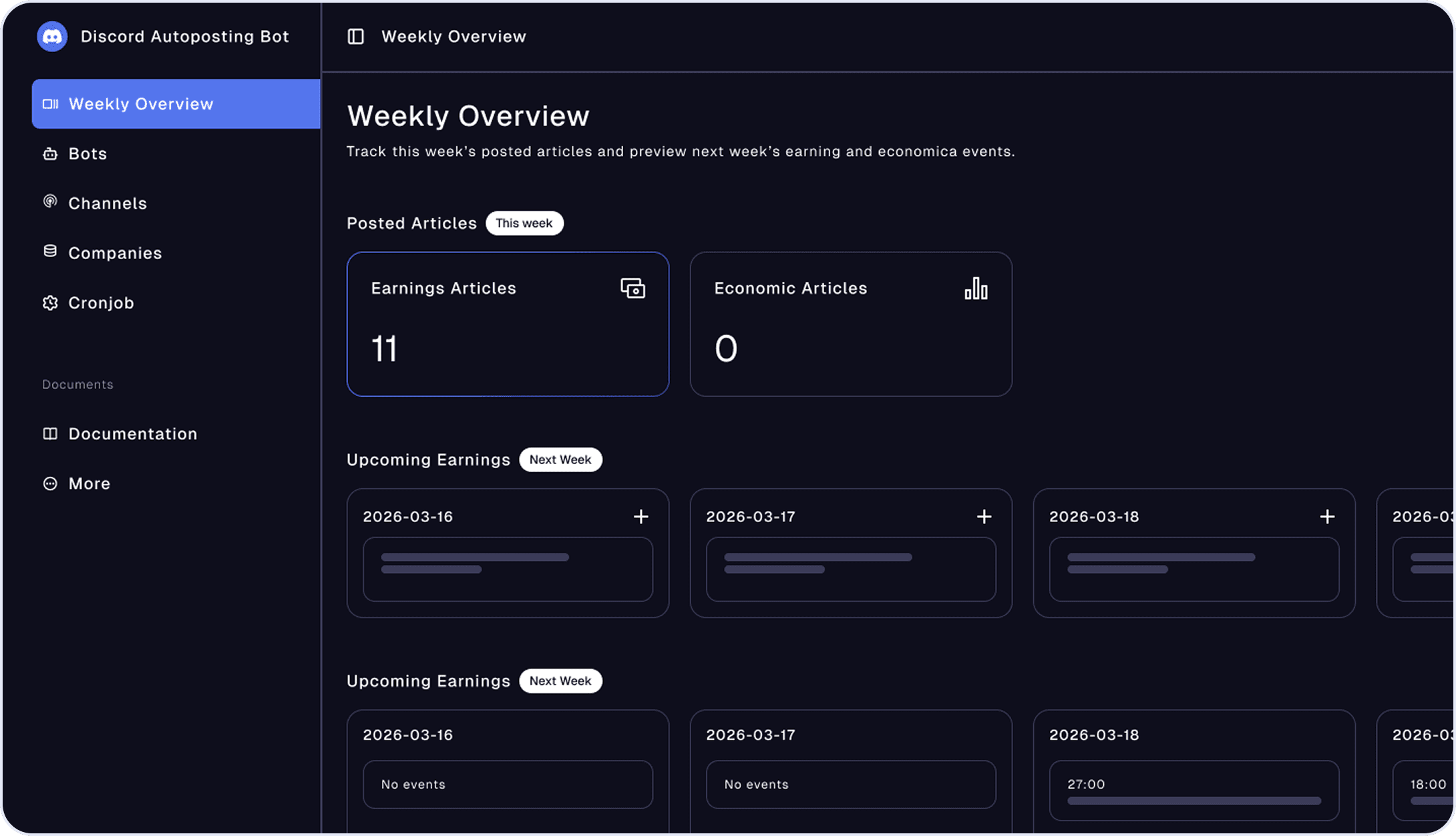Click the first Next Week badge
This screenshot has height=836, width=1456.
point(560,459)
